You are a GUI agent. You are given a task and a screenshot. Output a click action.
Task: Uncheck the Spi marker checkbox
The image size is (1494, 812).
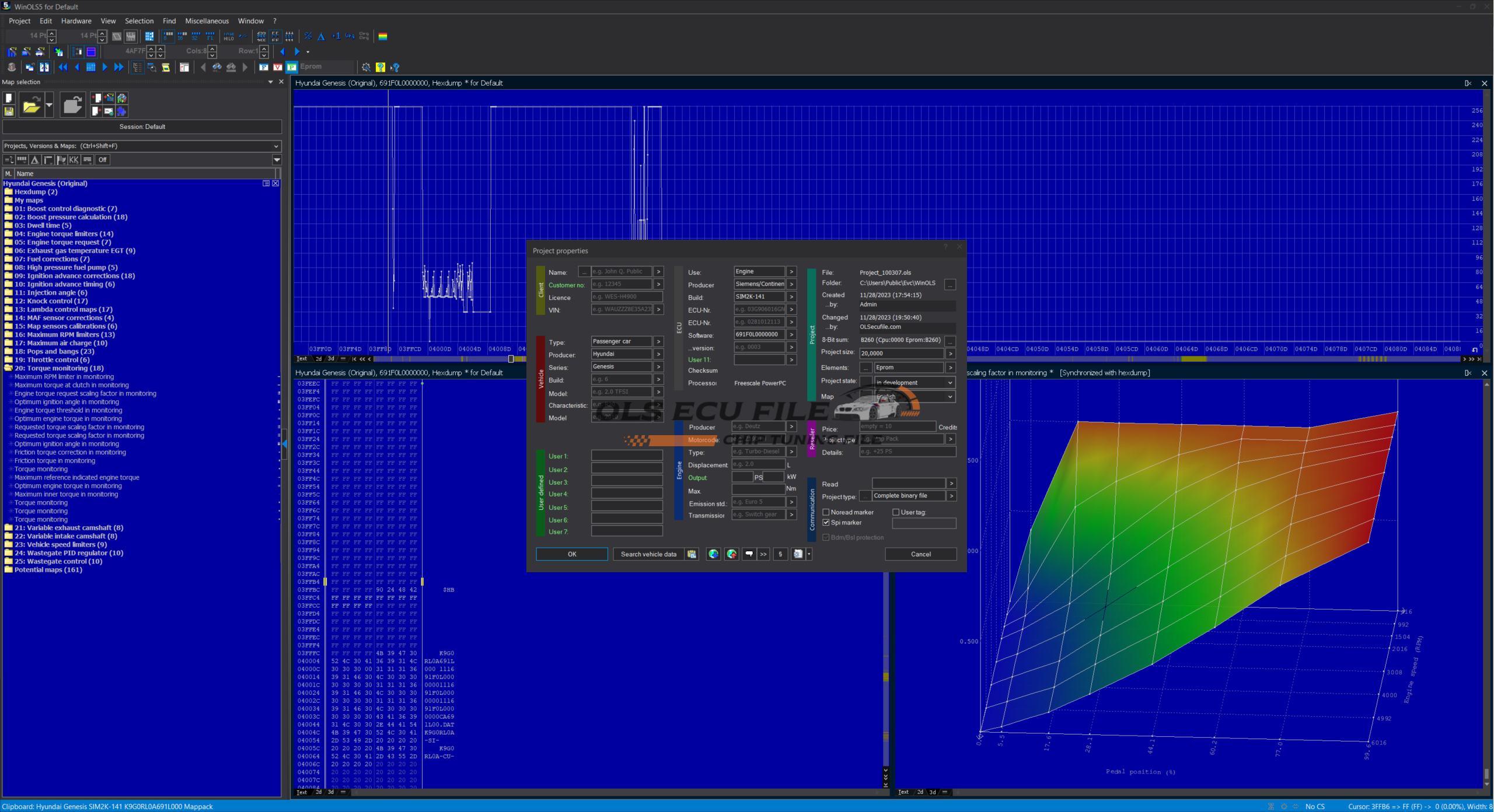(x=826, y=523)
